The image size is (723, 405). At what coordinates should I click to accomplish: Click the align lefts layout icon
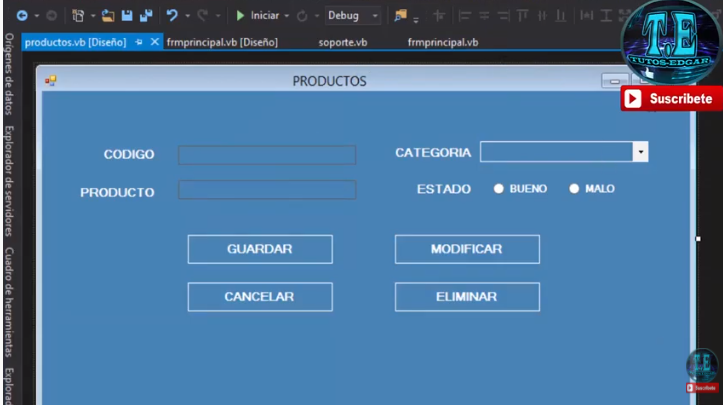point(465,16)
